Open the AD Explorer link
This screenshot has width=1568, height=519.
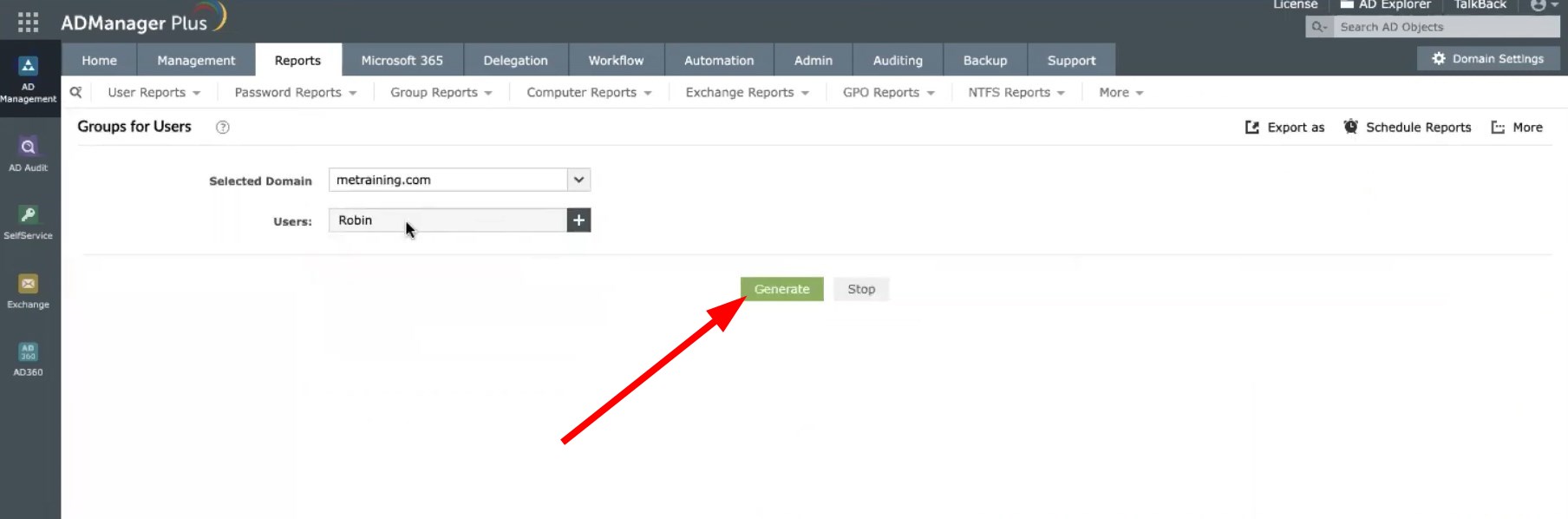(x=1385, y=5)
